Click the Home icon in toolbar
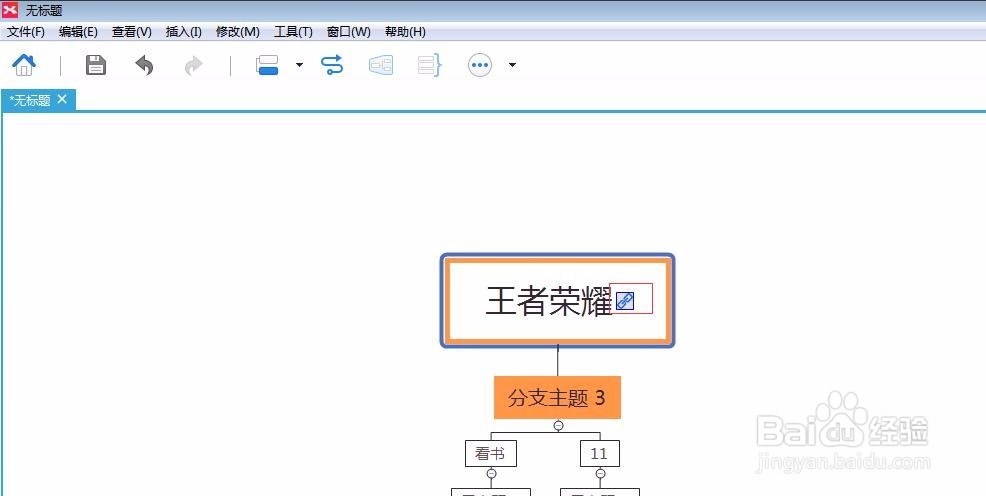Screen dimensions: 986x496 coord(24,65)
